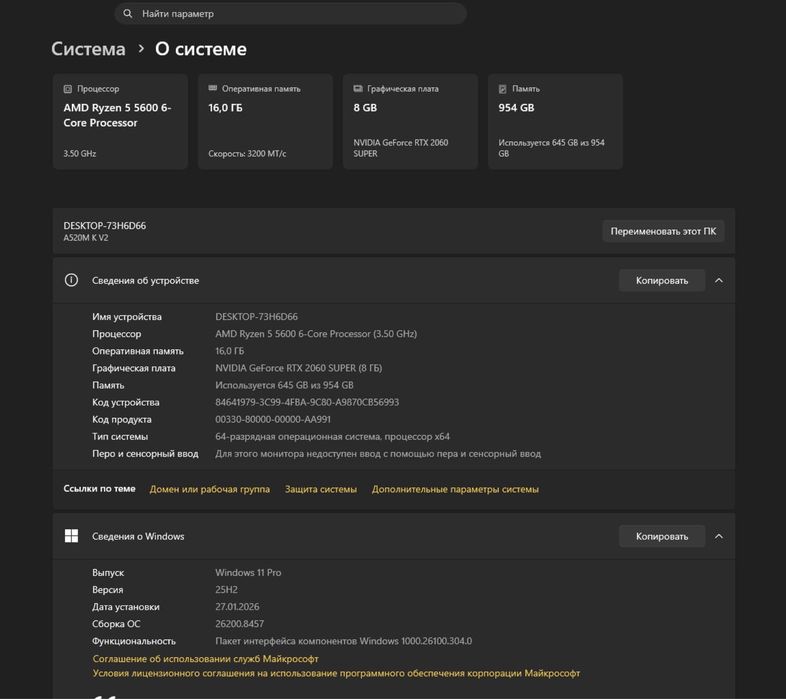
Task: Click the Процессор card chip icon
Action: [68, 89]
